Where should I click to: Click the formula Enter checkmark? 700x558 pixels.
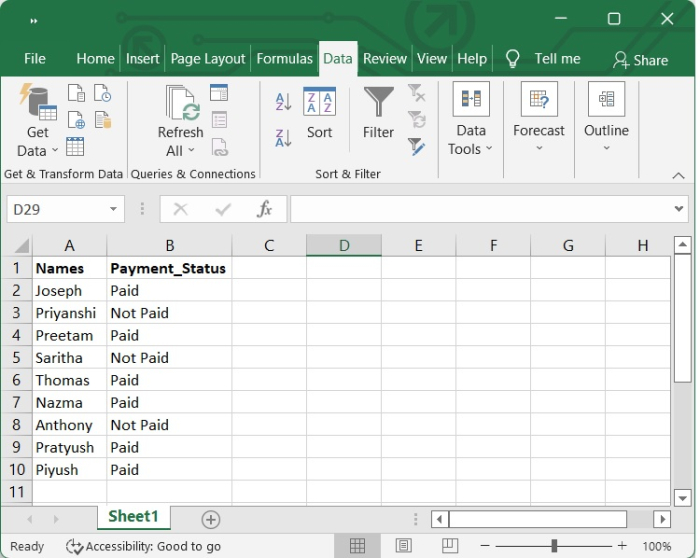click(x=223, y=209)
